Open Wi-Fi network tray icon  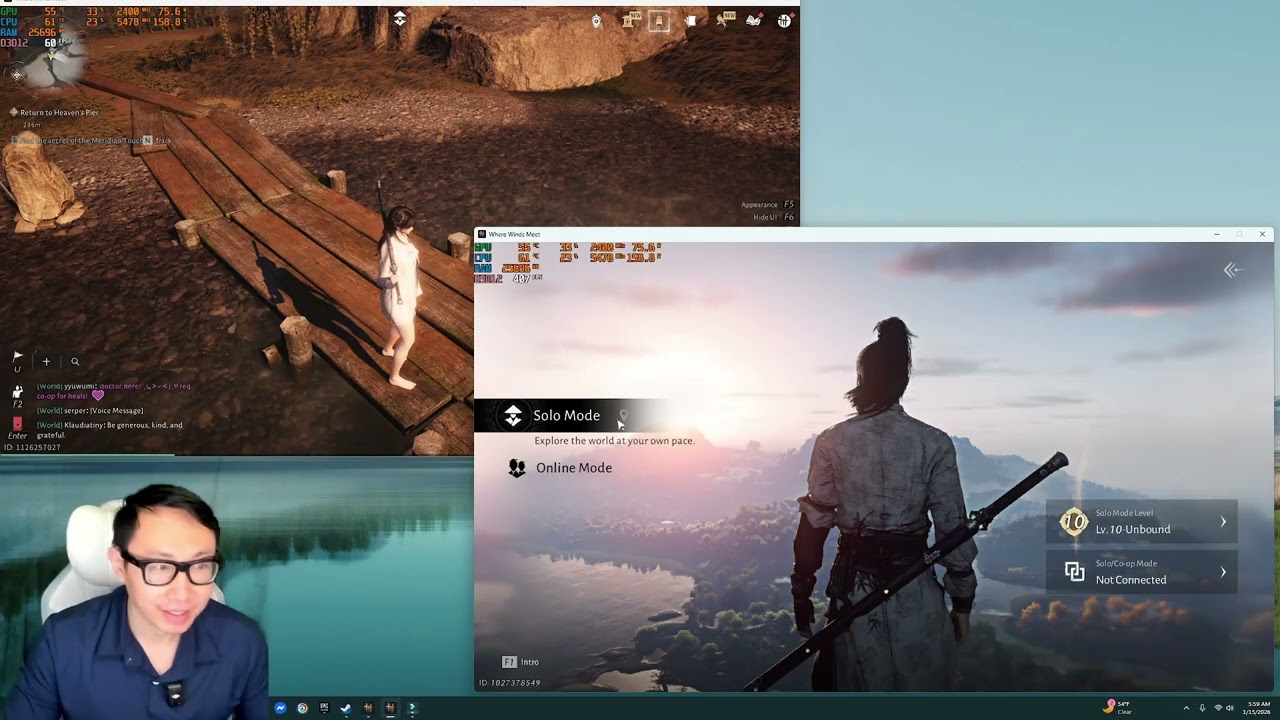click(x=1218, y=708)
